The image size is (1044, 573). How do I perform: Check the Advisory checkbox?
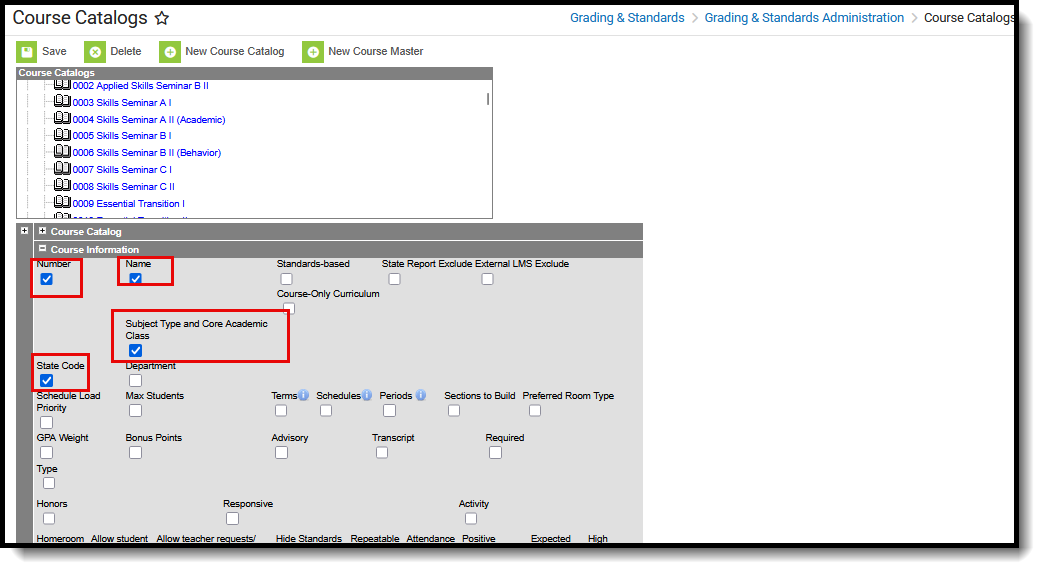(282, 453)
